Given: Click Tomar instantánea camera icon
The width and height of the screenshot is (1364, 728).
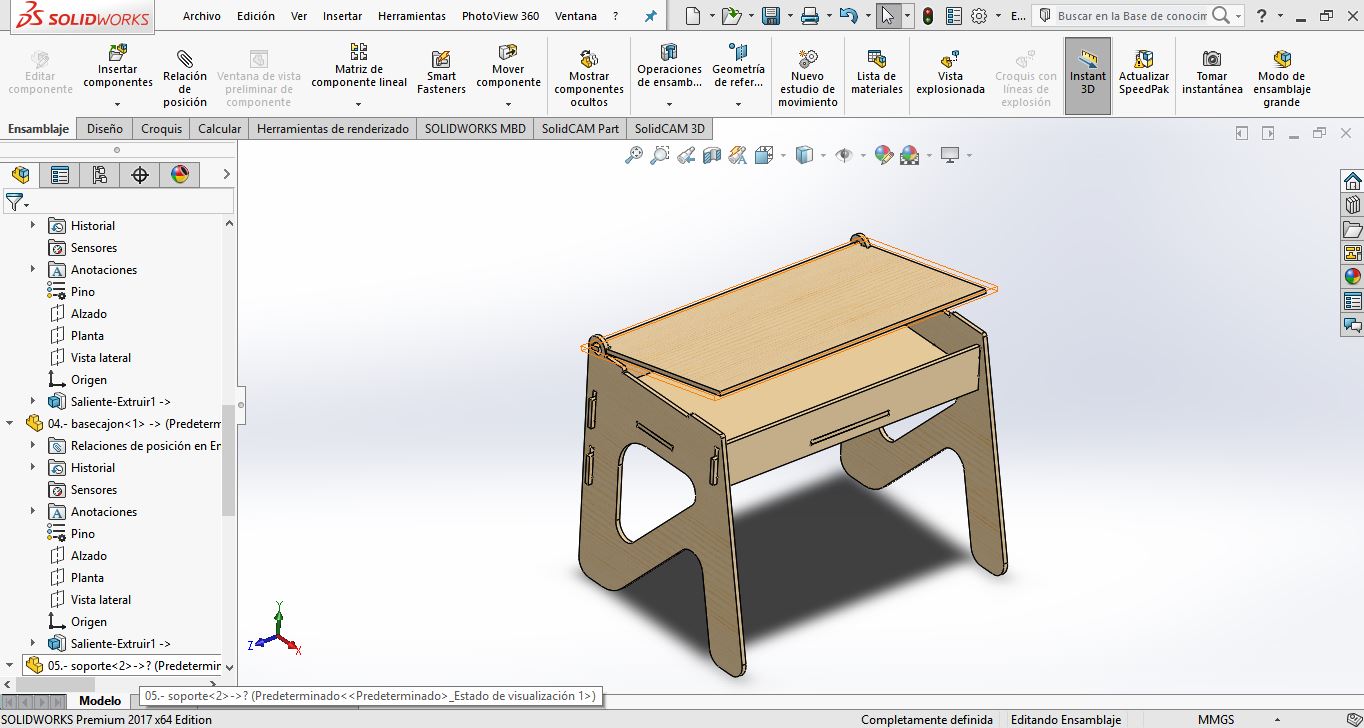Looking at the screenshot, I should [x=1211, y=59].
